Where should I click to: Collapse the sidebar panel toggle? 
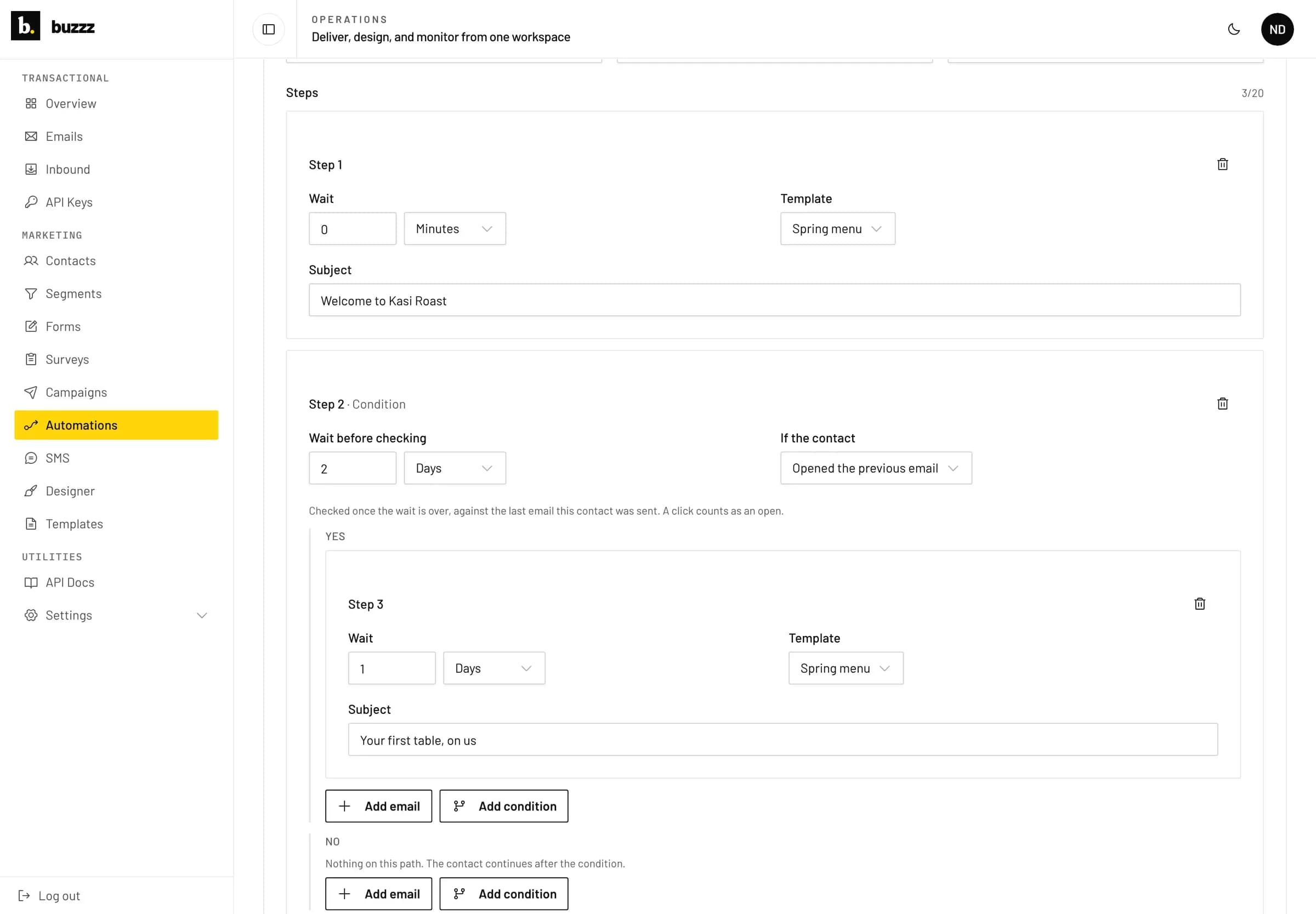pyautogui.click(x=269, y=29)
